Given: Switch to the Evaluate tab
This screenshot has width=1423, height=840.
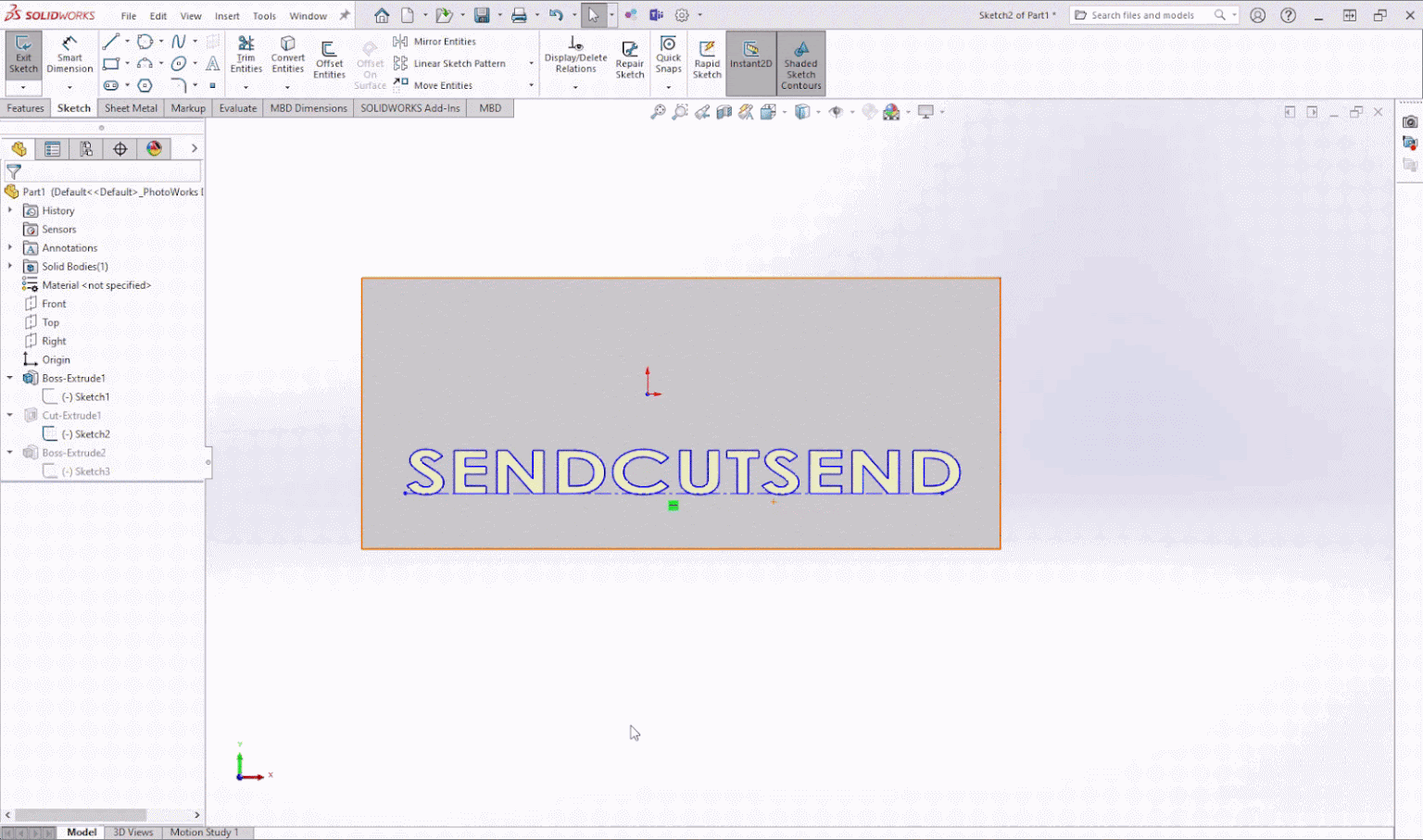Looking at the screenshot, I should point(237,108).
